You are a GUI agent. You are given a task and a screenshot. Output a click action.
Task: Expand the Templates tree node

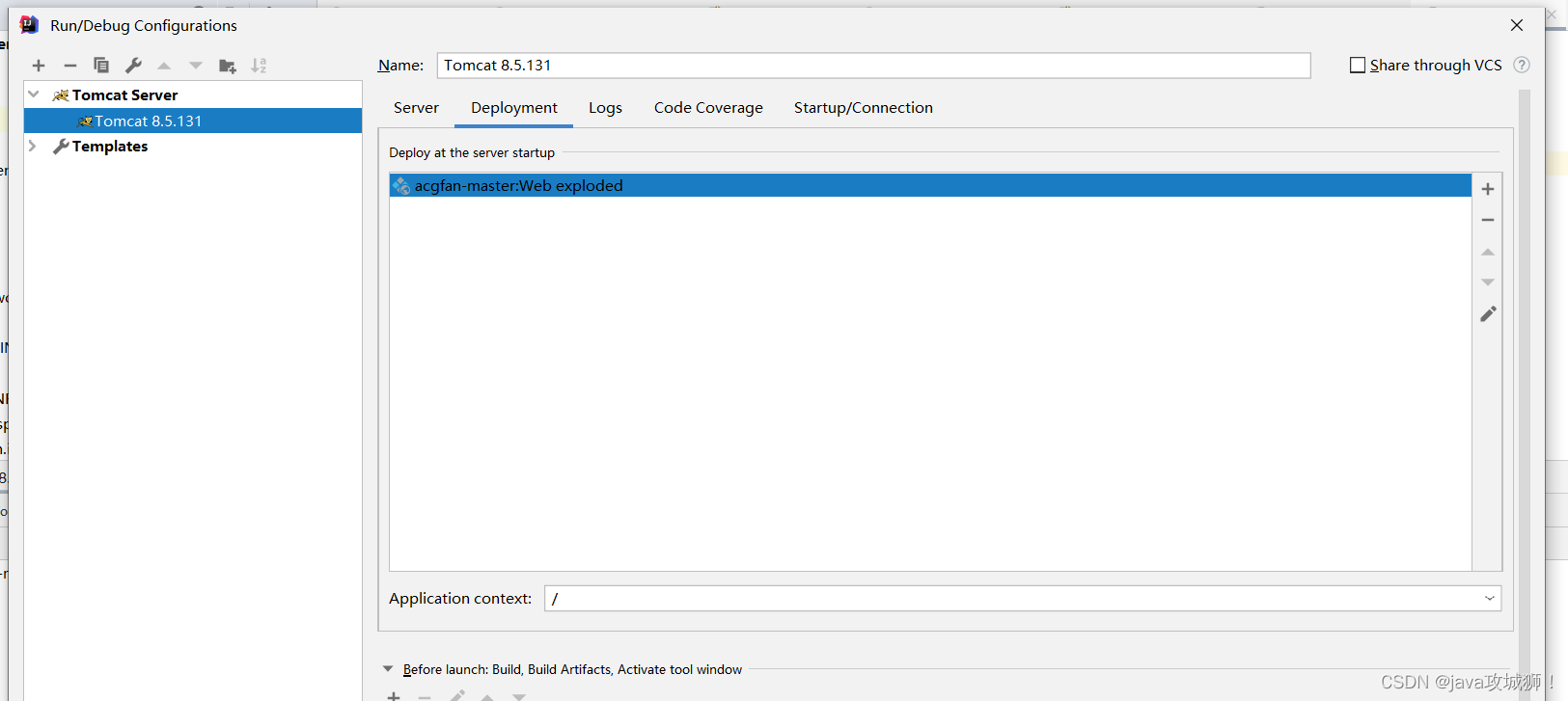pyautogui.click(x=33, y=146)
